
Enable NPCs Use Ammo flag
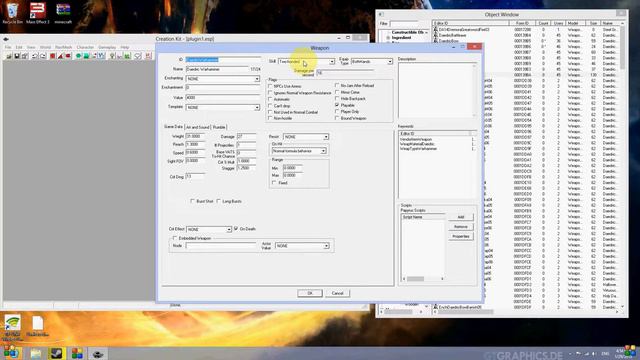[270, 86]
